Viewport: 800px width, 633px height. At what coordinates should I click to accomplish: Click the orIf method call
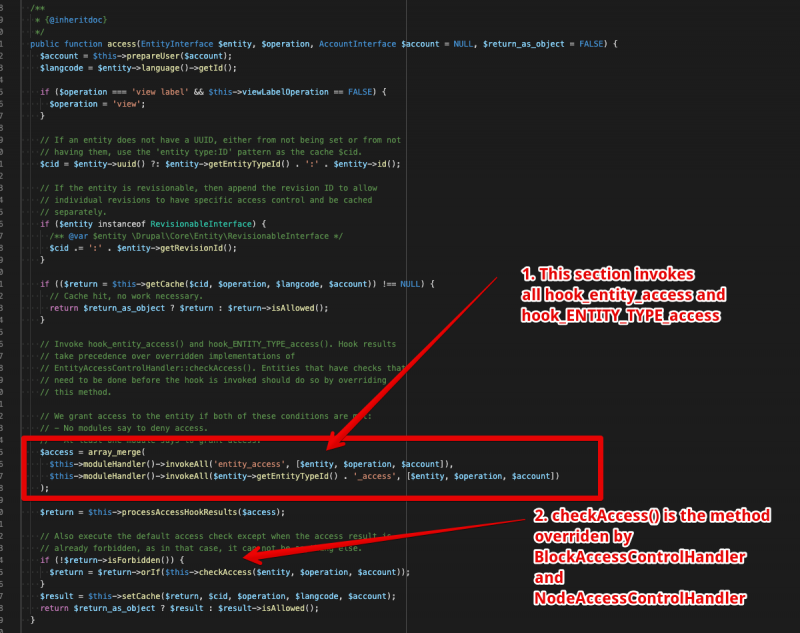151,572
